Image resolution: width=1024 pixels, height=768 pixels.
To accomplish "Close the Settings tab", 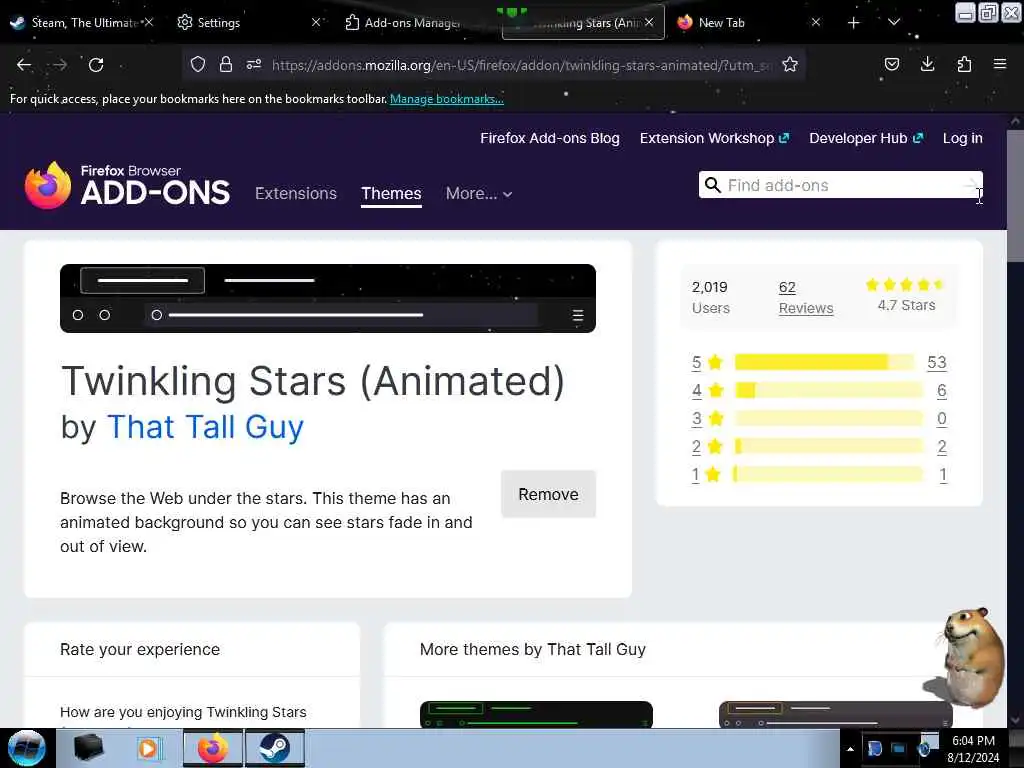I will (316, 22).
